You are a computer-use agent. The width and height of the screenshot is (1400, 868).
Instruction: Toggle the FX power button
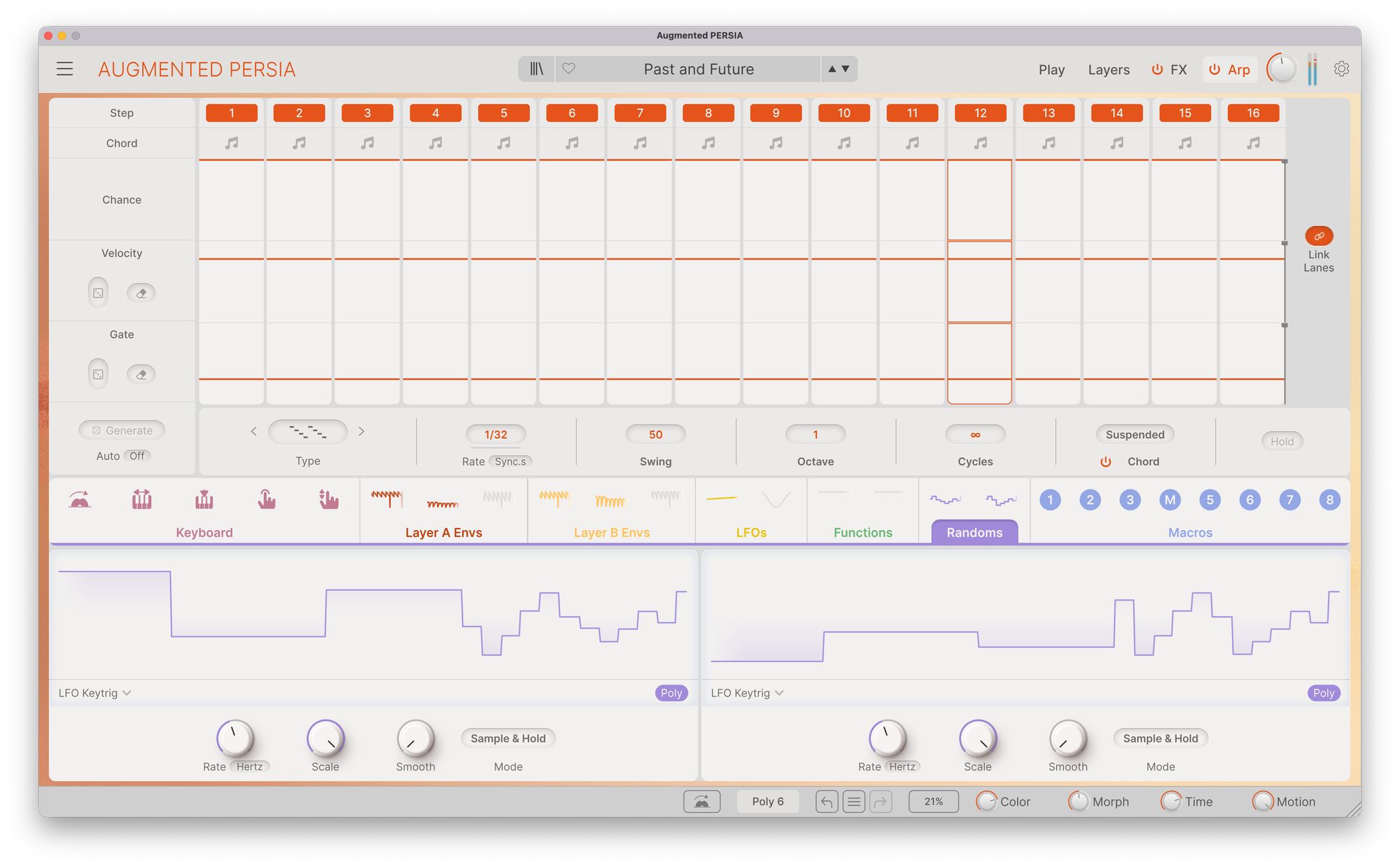click(x=1157, y=69)
